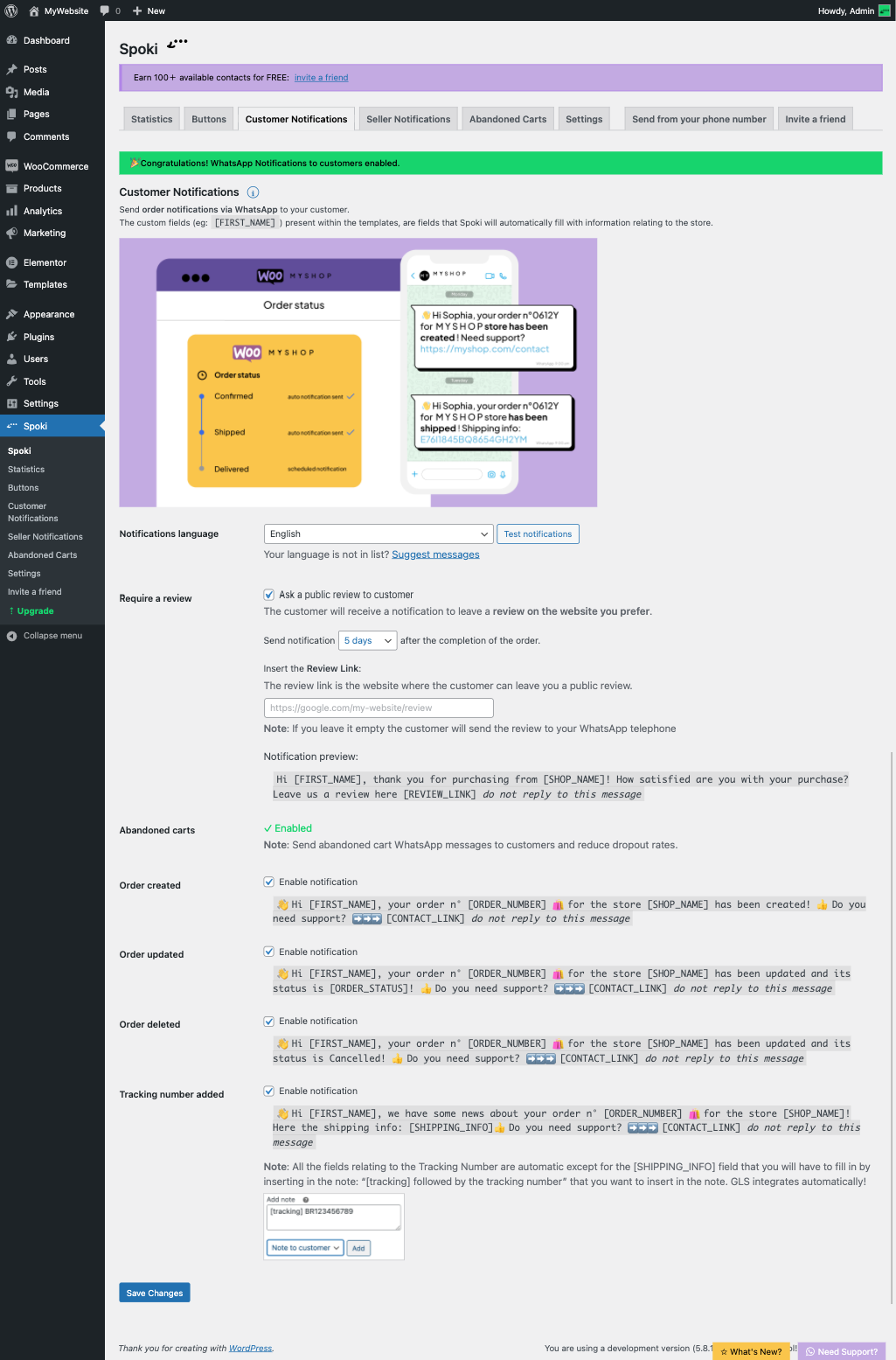Open Posts pin icon
Screen dimensions: 896x1360
(x=11, y=69)
